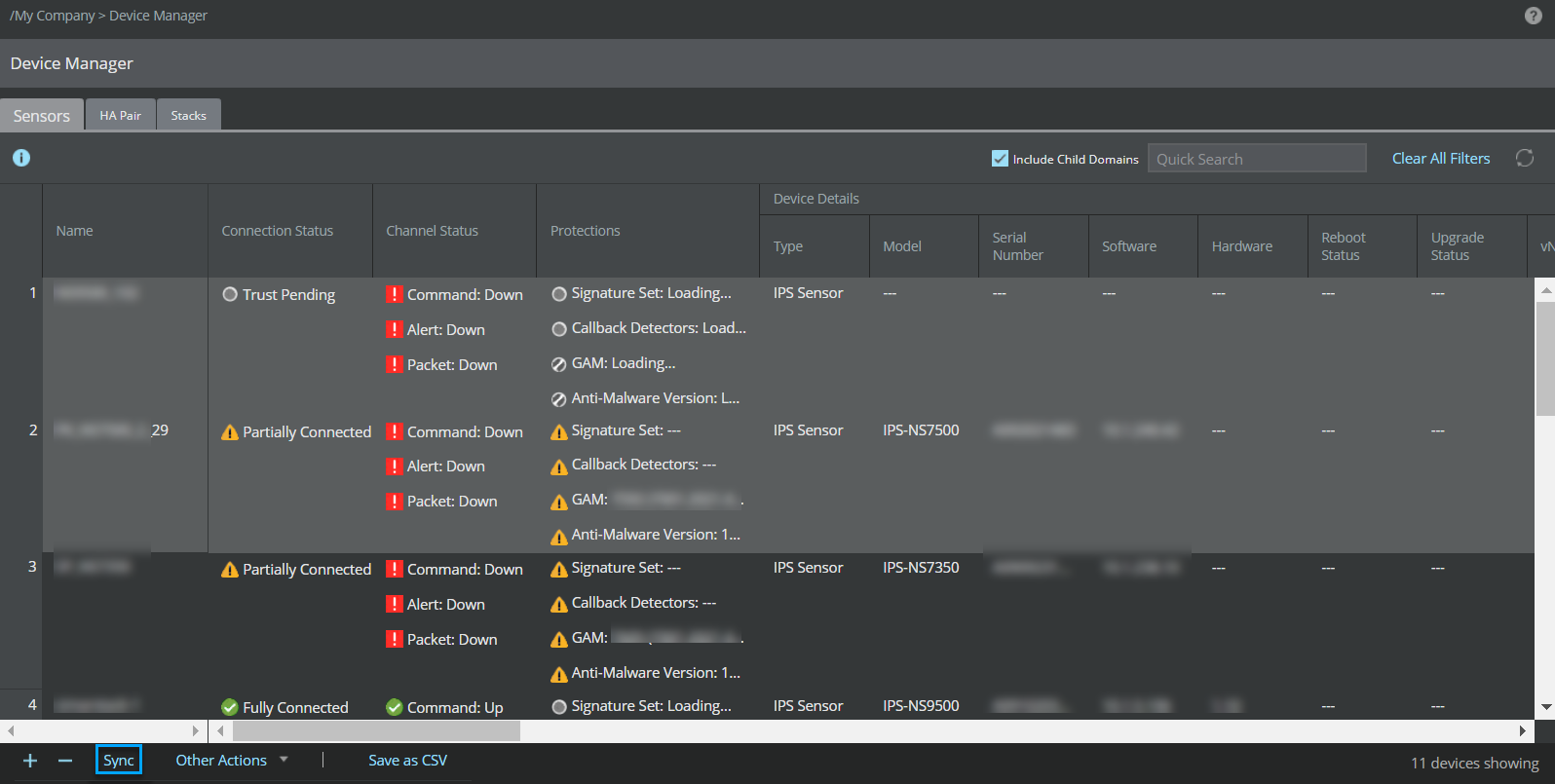This screenshot has height=784, width=1555.
Task: Open the Other Actions dropdown
Action: (231, 761)
